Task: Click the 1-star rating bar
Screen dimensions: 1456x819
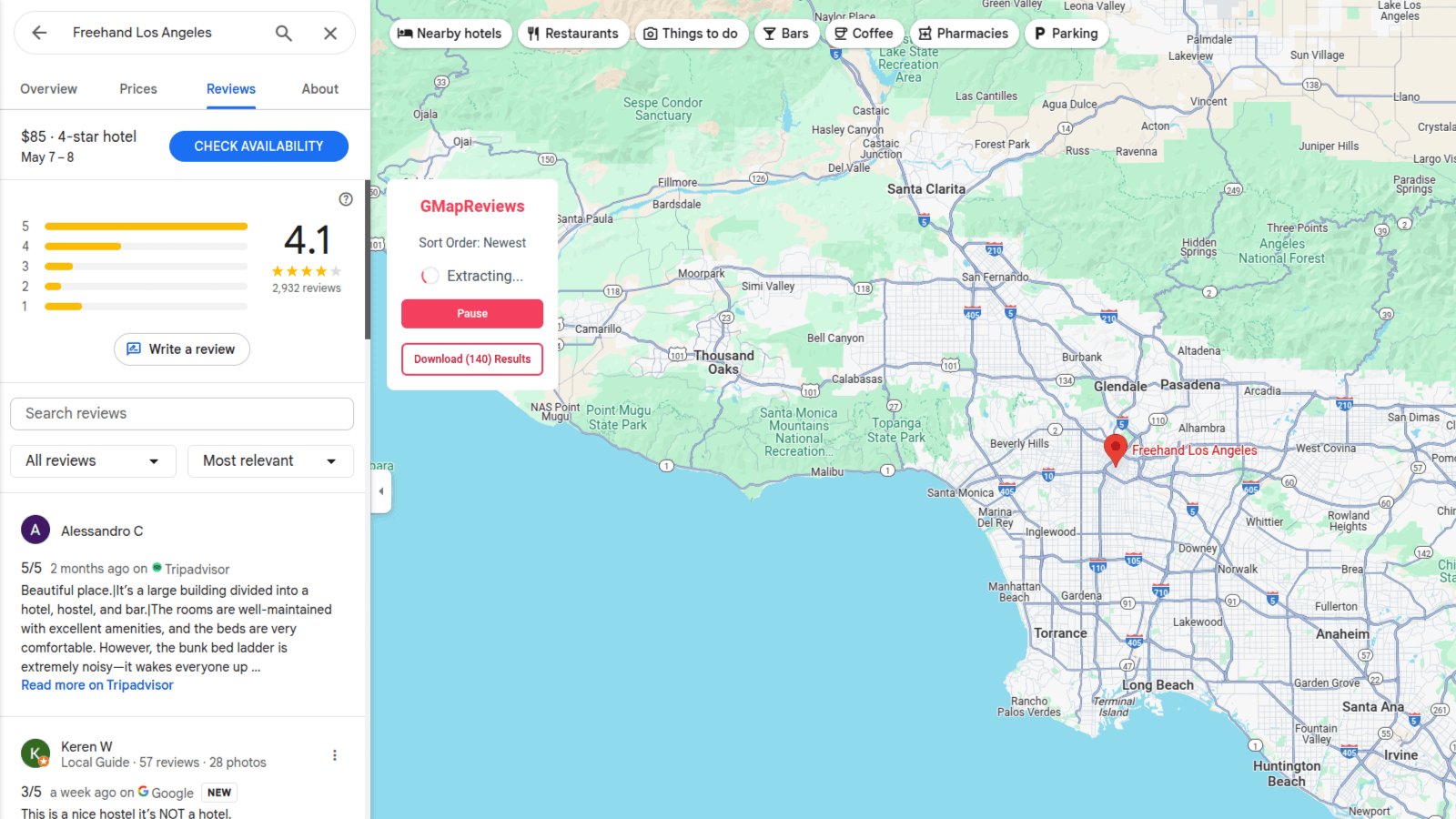Action: [146, 307]
